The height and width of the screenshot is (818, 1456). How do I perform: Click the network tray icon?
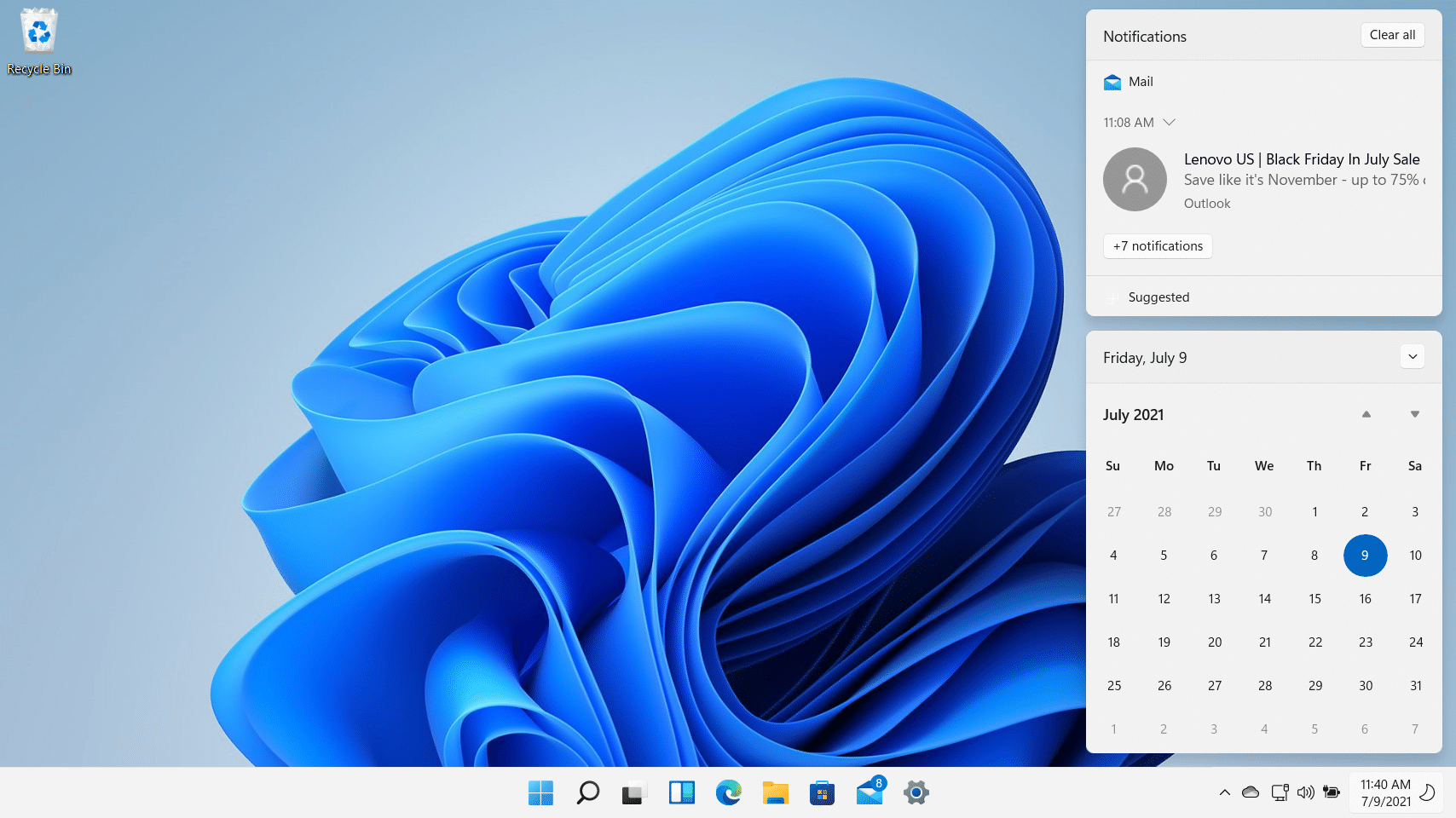pos(1280,792)
